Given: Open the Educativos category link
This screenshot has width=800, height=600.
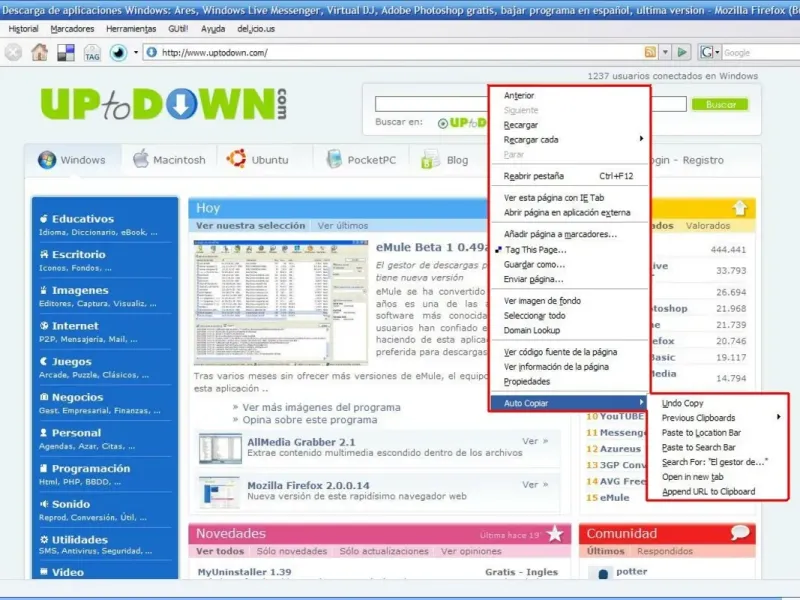Looking at the screenshot, I should [x=83, y=219].
